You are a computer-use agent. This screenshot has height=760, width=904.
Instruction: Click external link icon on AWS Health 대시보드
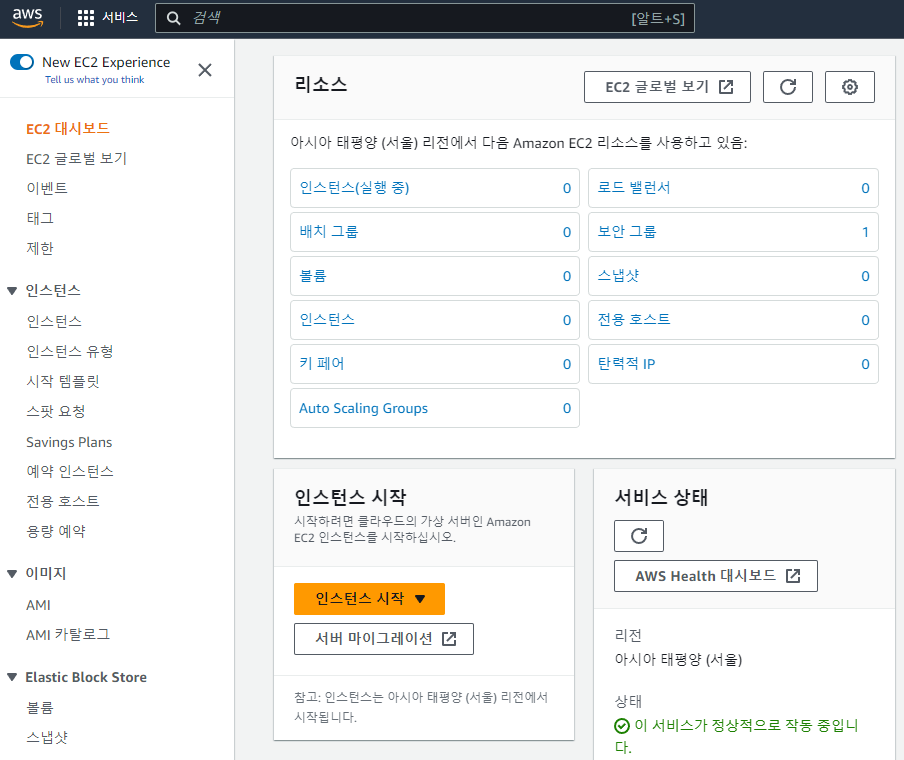[793, 576]
